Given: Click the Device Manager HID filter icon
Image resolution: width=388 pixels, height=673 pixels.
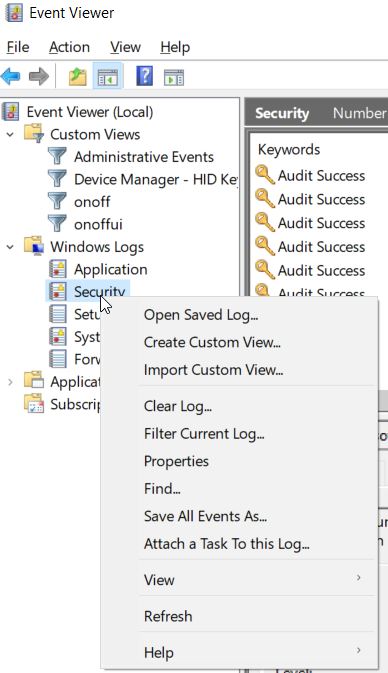Looking at the screenshot, I should (x=57, y=179).
